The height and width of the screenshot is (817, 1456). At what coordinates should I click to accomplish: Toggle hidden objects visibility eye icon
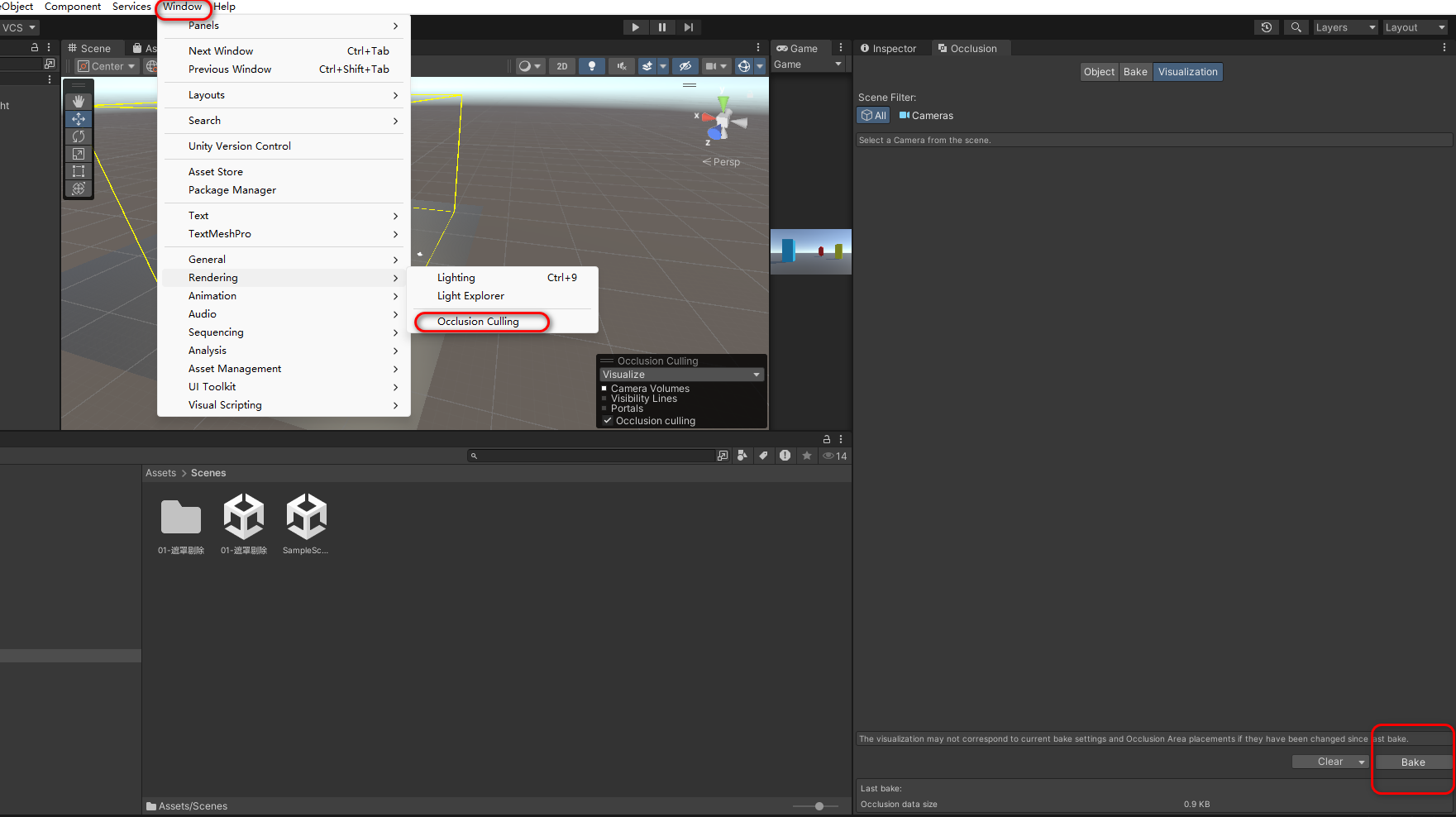pyautogui.click(x=685, y=66)
